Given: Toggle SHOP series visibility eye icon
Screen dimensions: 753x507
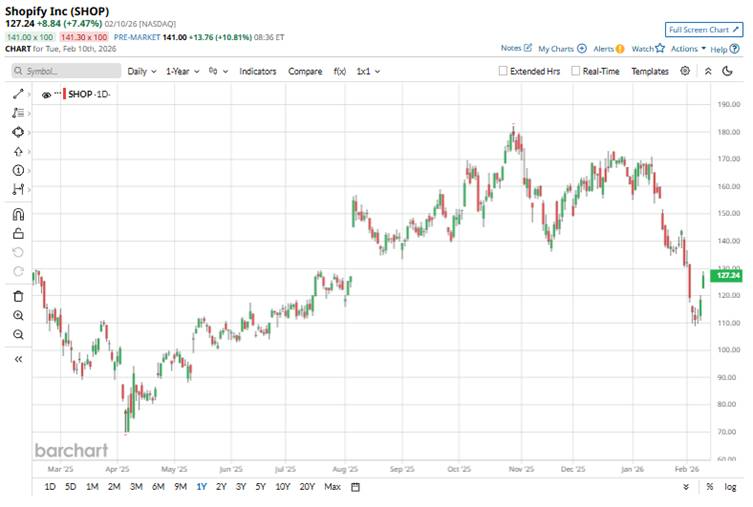Looking at the screenshot, I should (x=46, y=94).
